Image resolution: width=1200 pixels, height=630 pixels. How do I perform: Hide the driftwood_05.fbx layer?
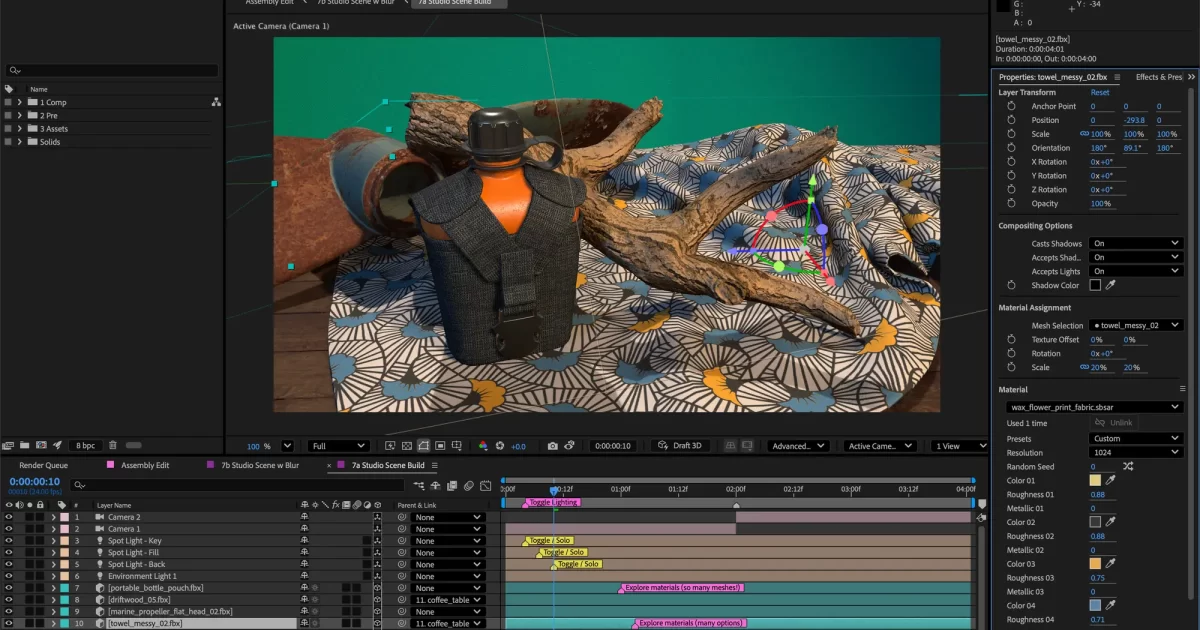coord(9,600)
